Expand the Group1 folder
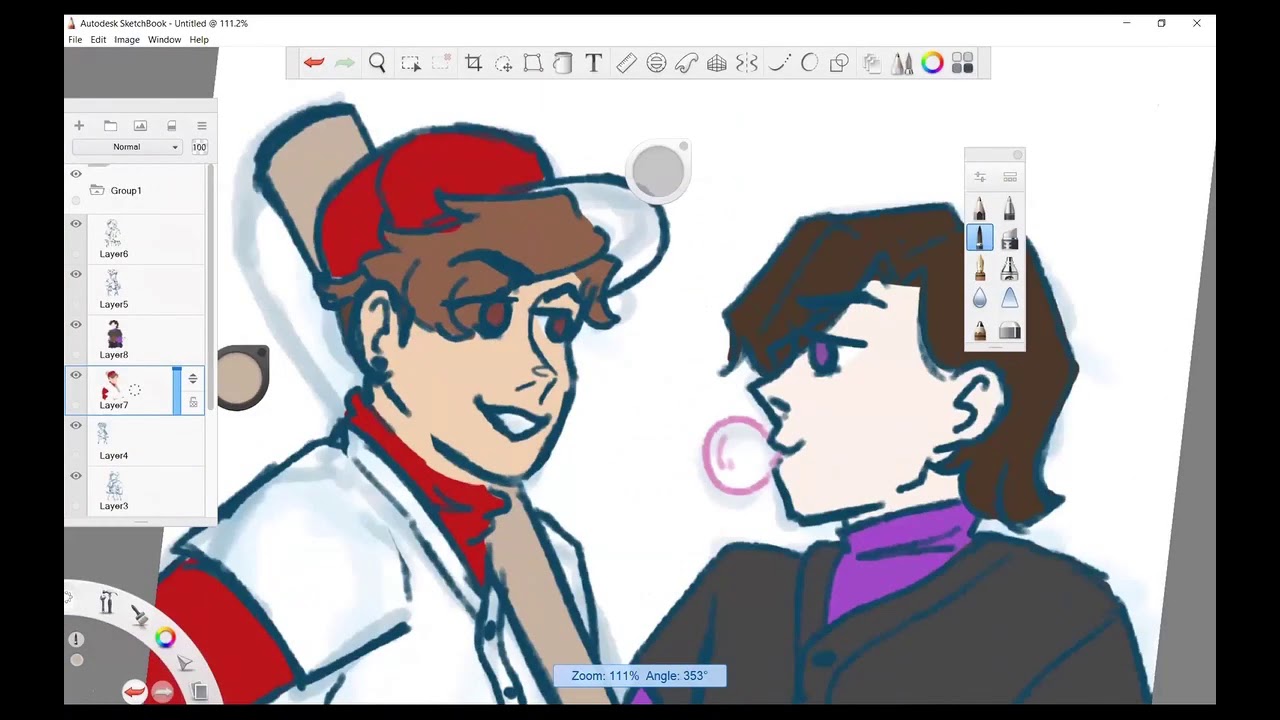The height and width of the screenshot is (720, 1280). pos(97,190)
